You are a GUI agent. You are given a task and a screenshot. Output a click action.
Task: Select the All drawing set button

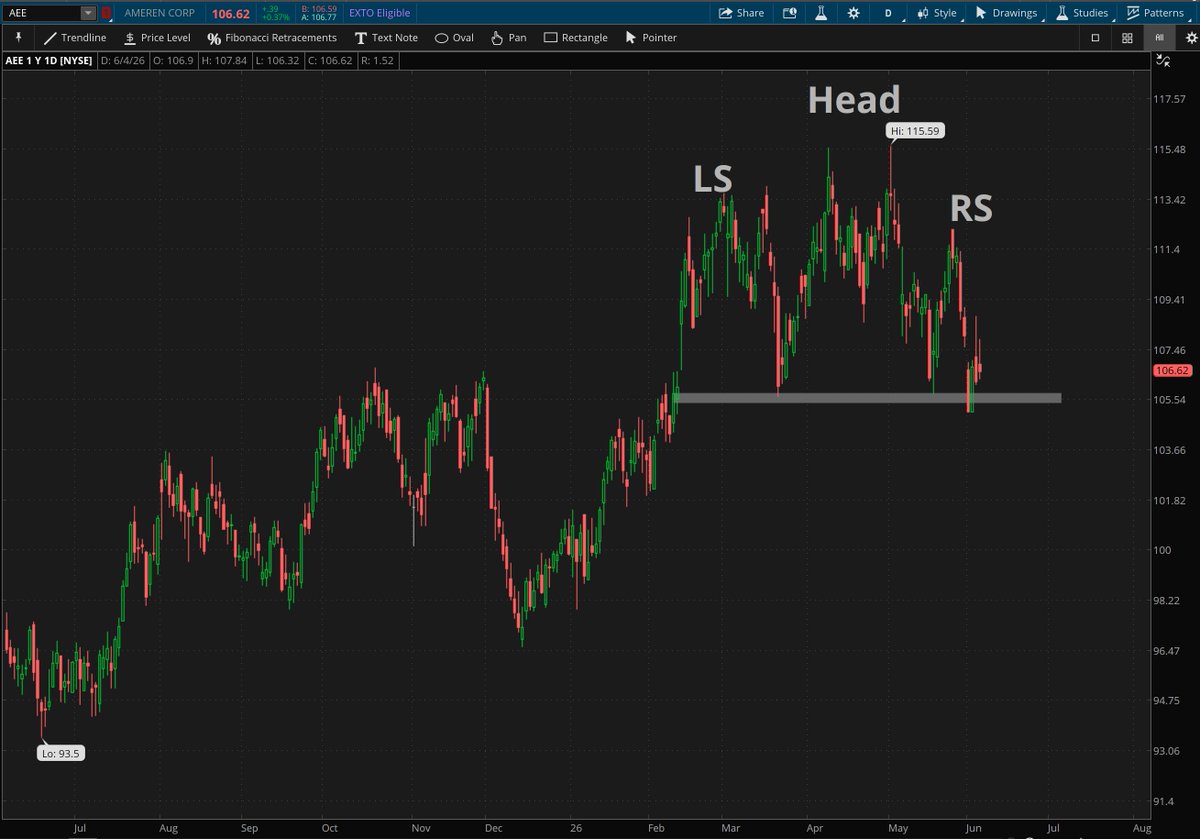(x=1159, y=37)
